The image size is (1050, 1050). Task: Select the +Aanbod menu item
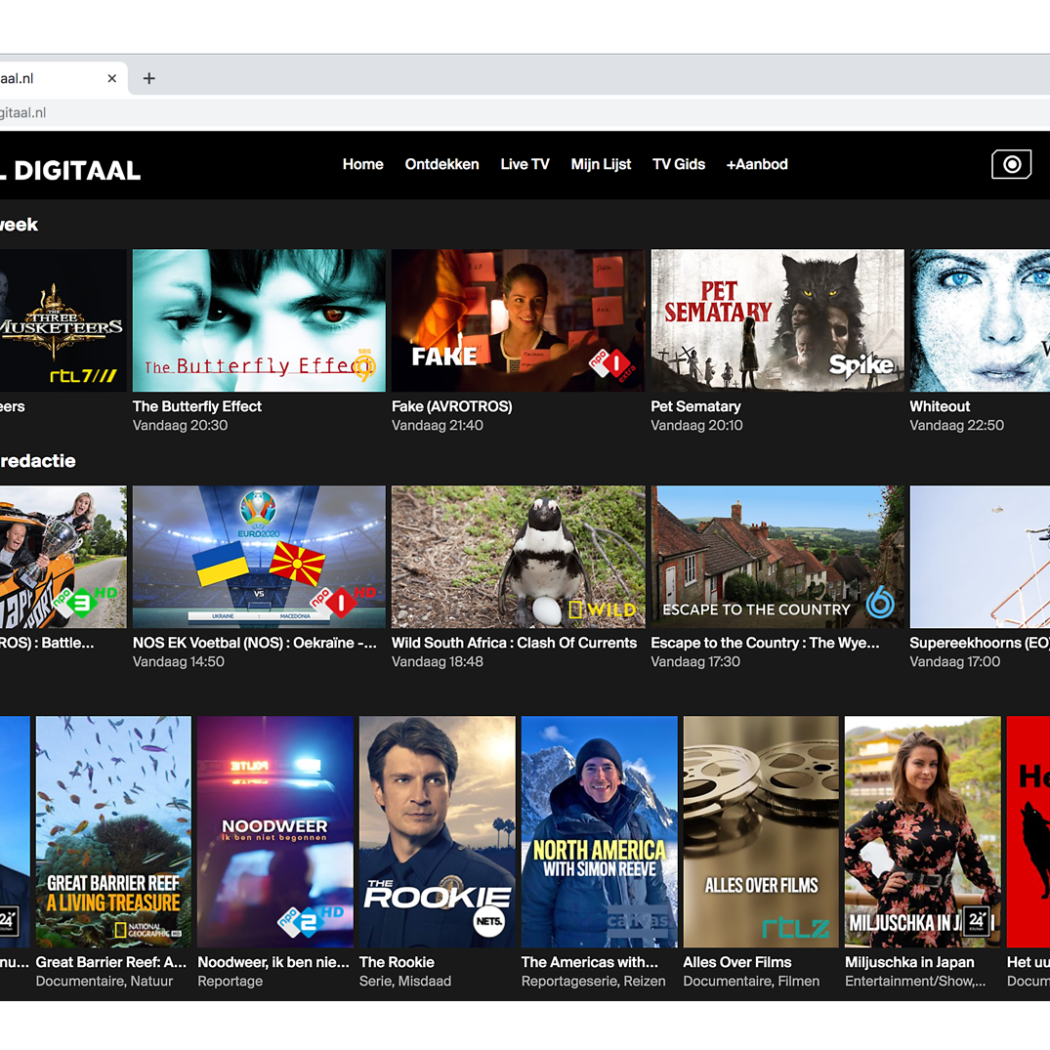(757, 164)
